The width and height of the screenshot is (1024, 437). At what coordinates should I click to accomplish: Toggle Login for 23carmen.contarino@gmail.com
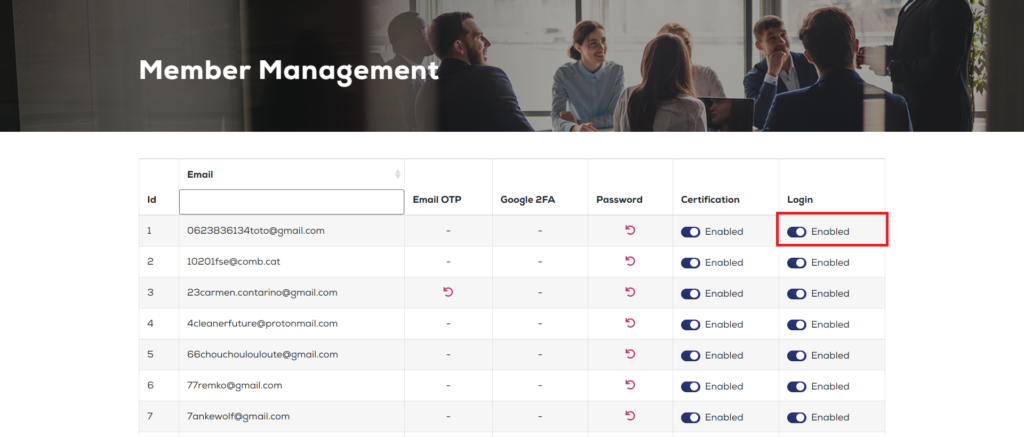tap(797, 294)
